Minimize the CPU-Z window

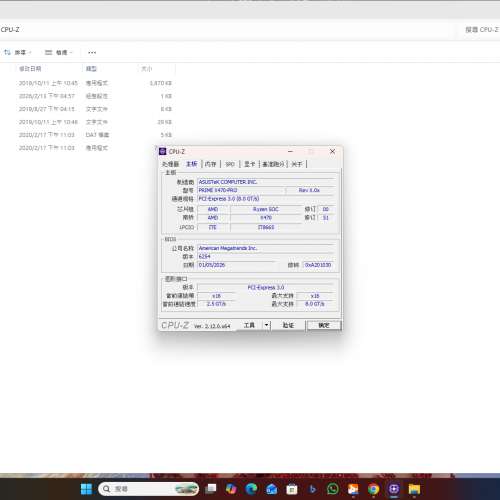click(x=290, y=151)
